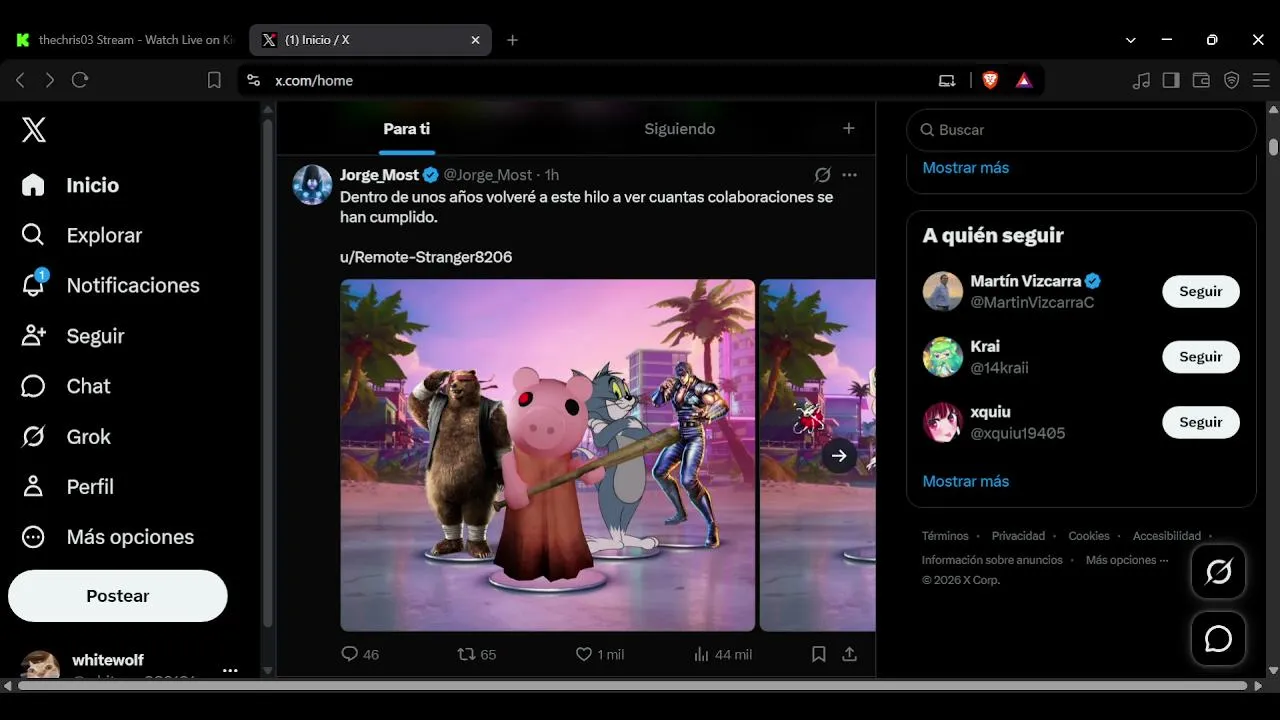
Task: Bookmark this page in the browser toolbar
Action: tap(214, 80)
